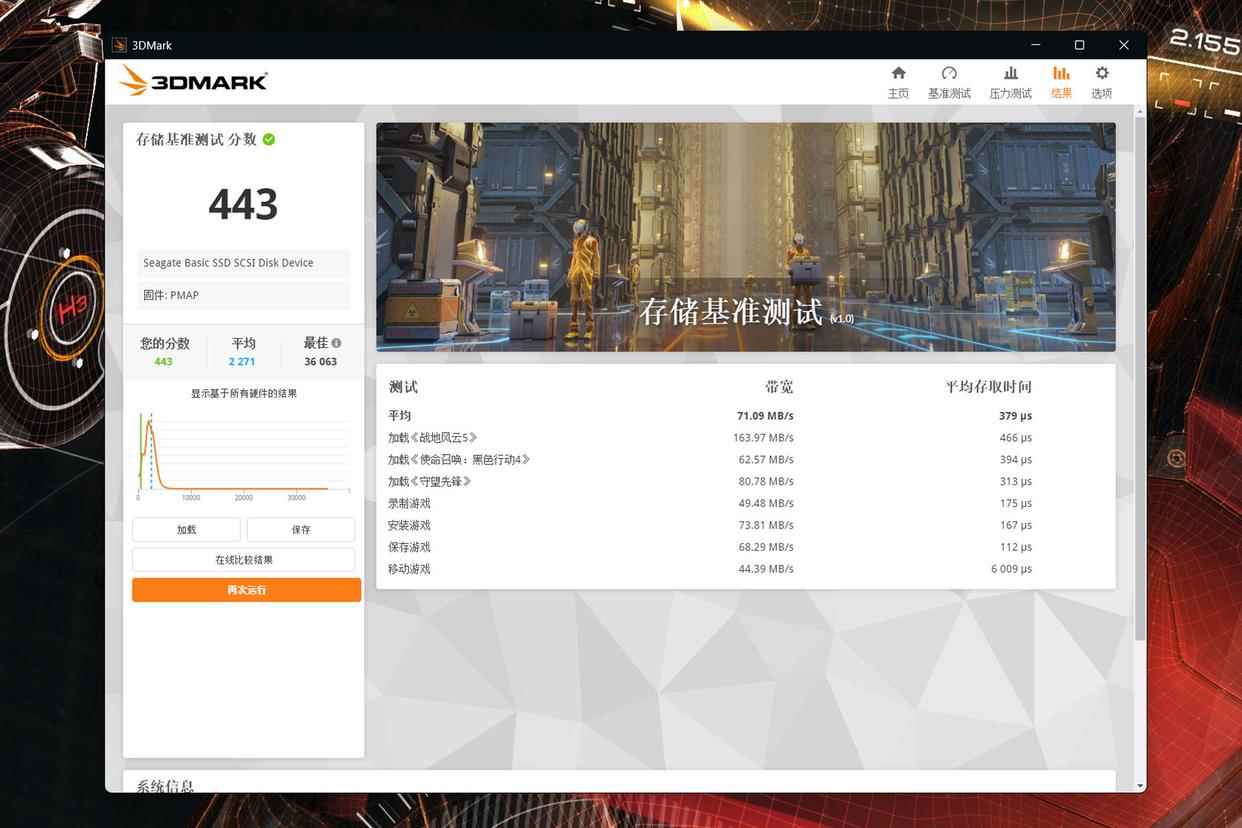Open the 压力测试 stress test tab

point(1010,82)
